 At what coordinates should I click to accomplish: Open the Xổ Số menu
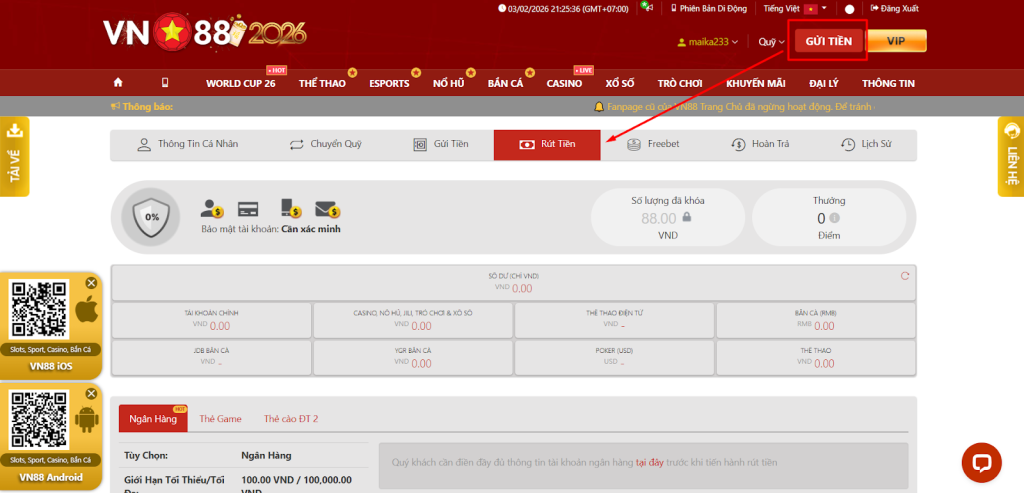[620, 84]
